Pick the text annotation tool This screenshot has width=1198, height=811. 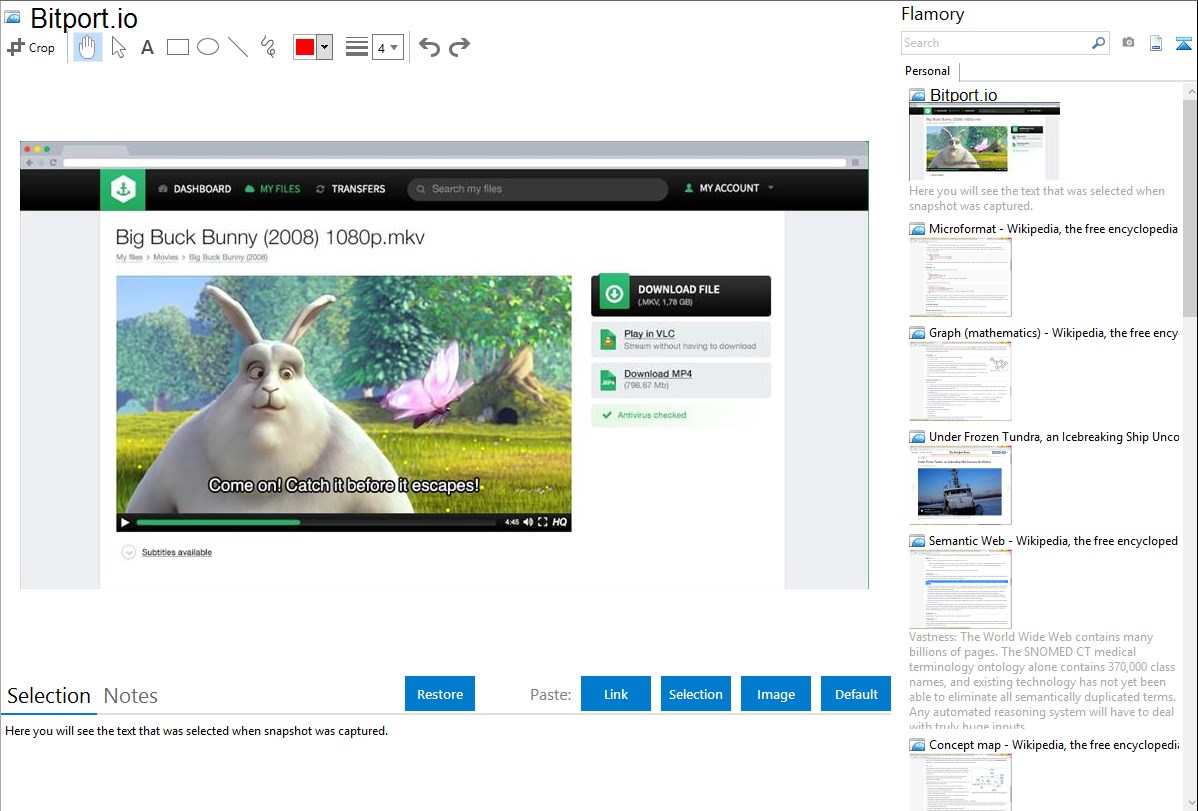coord(147,47)
